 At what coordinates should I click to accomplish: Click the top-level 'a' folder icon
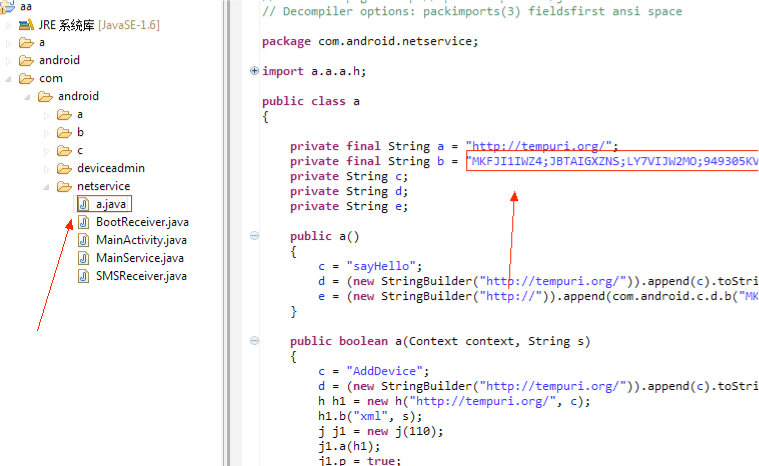tap(26, 43)
